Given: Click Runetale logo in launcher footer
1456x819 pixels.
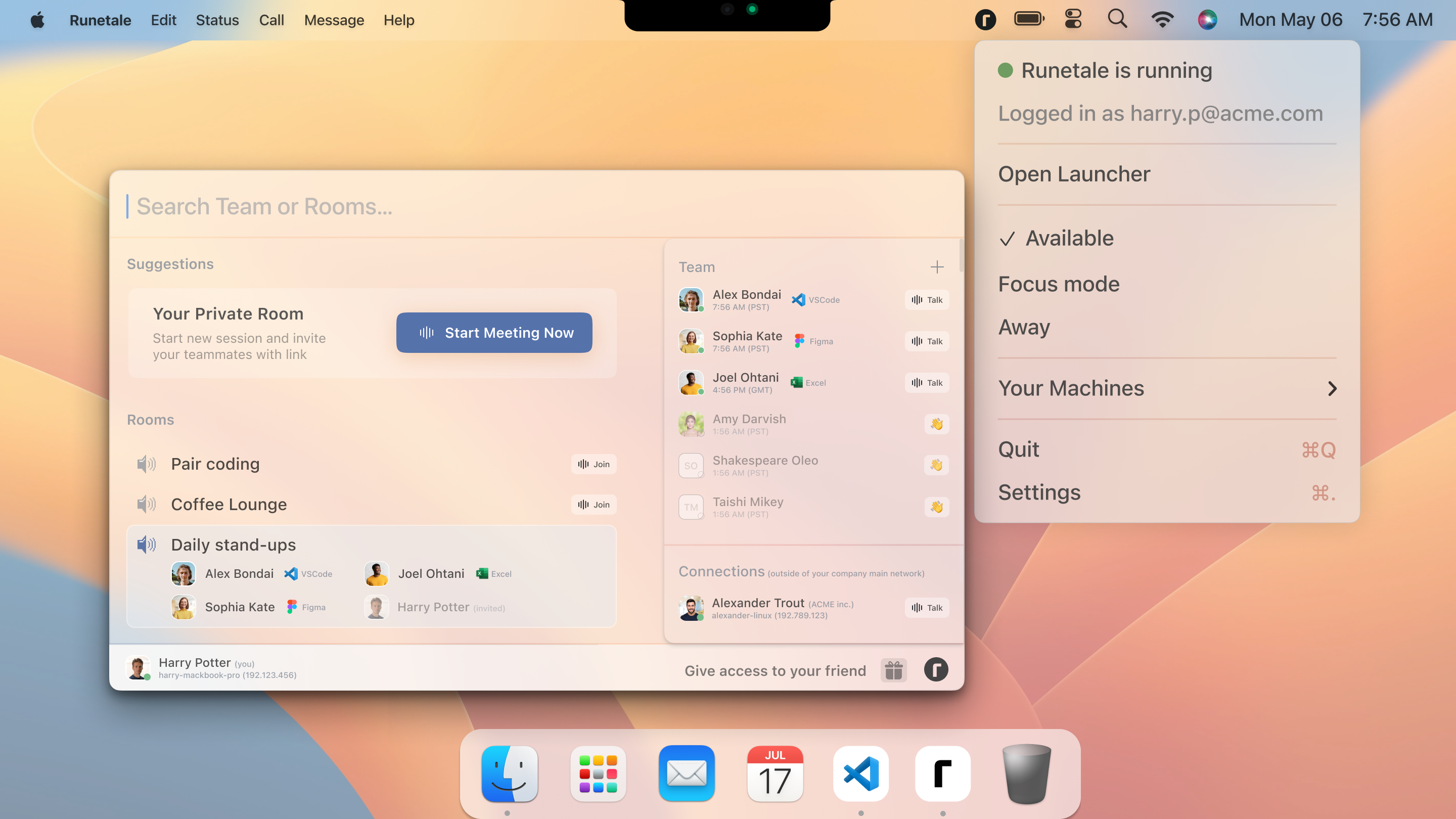Looking at the screenshot, I should (936, 670).
